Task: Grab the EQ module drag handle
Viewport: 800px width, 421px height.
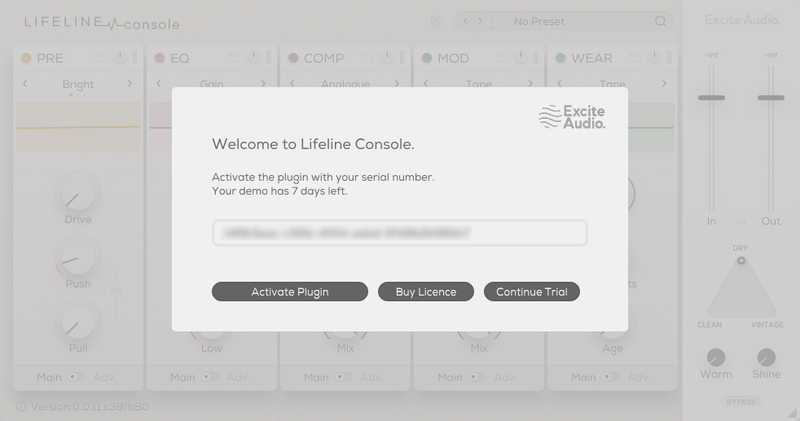Action: click(x=268, y=57)
